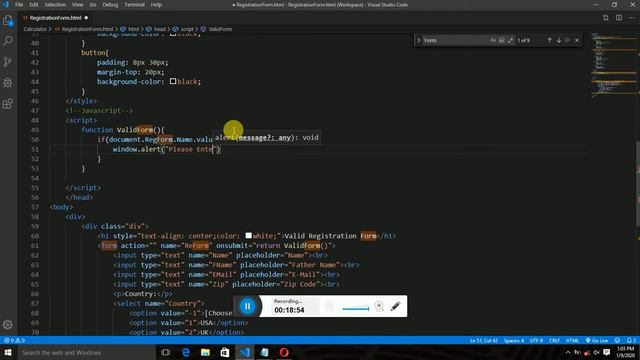Open Microsoft Edge from taskbar

186,352
